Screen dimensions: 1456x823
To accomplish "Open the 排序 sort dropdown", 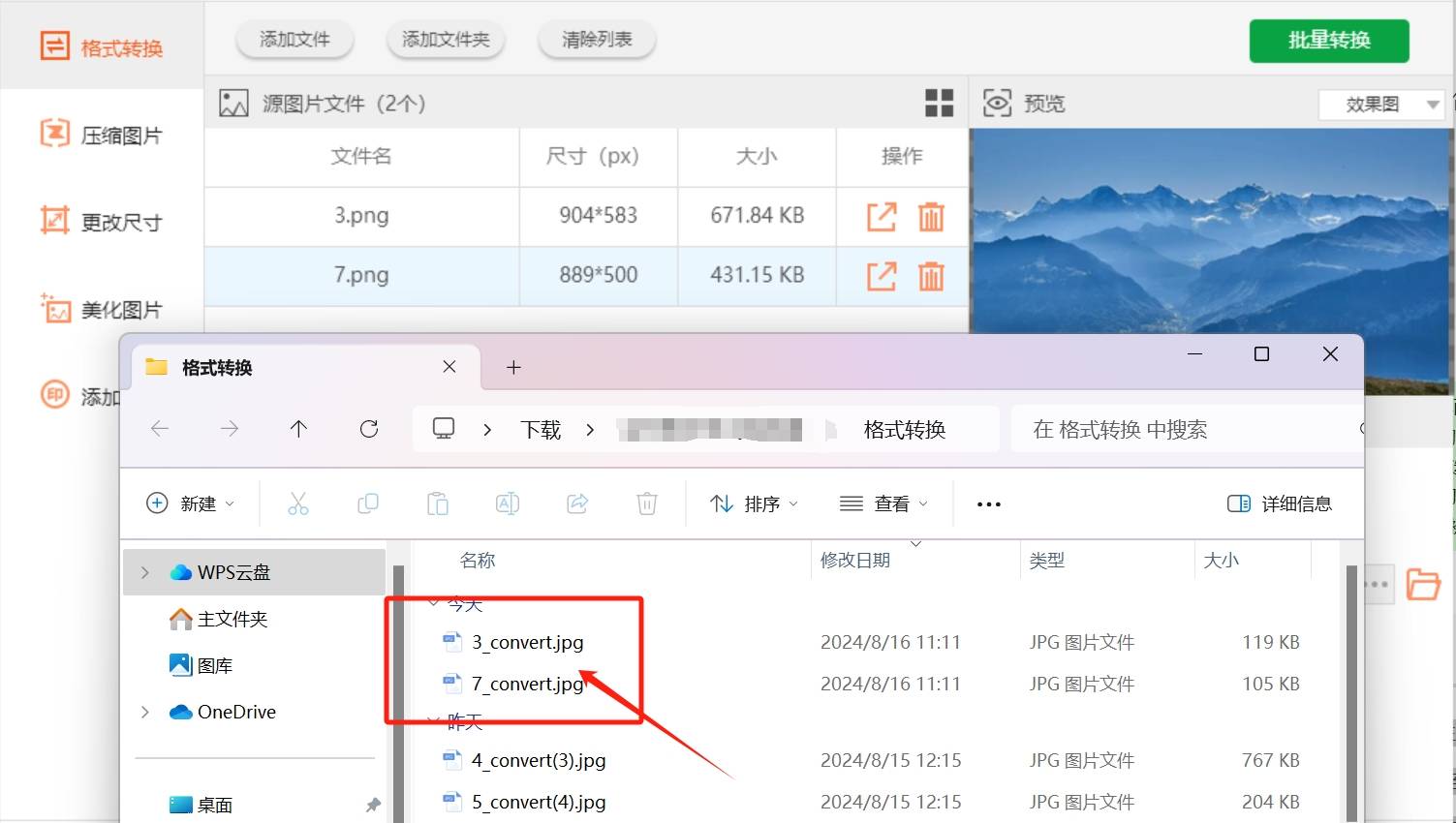I will [754, 503].
